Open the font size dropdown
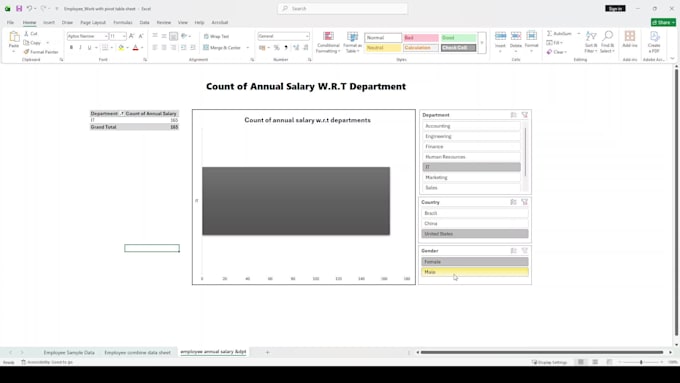 coord(124,36)
